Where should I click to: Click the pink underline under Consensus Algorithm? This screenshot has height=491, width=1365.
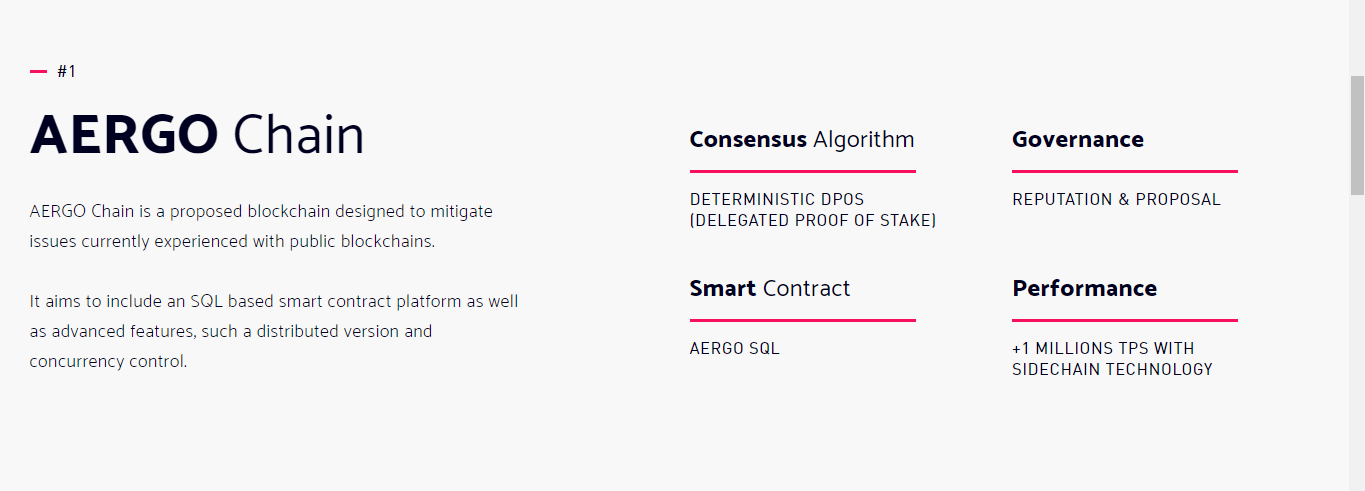802,171
